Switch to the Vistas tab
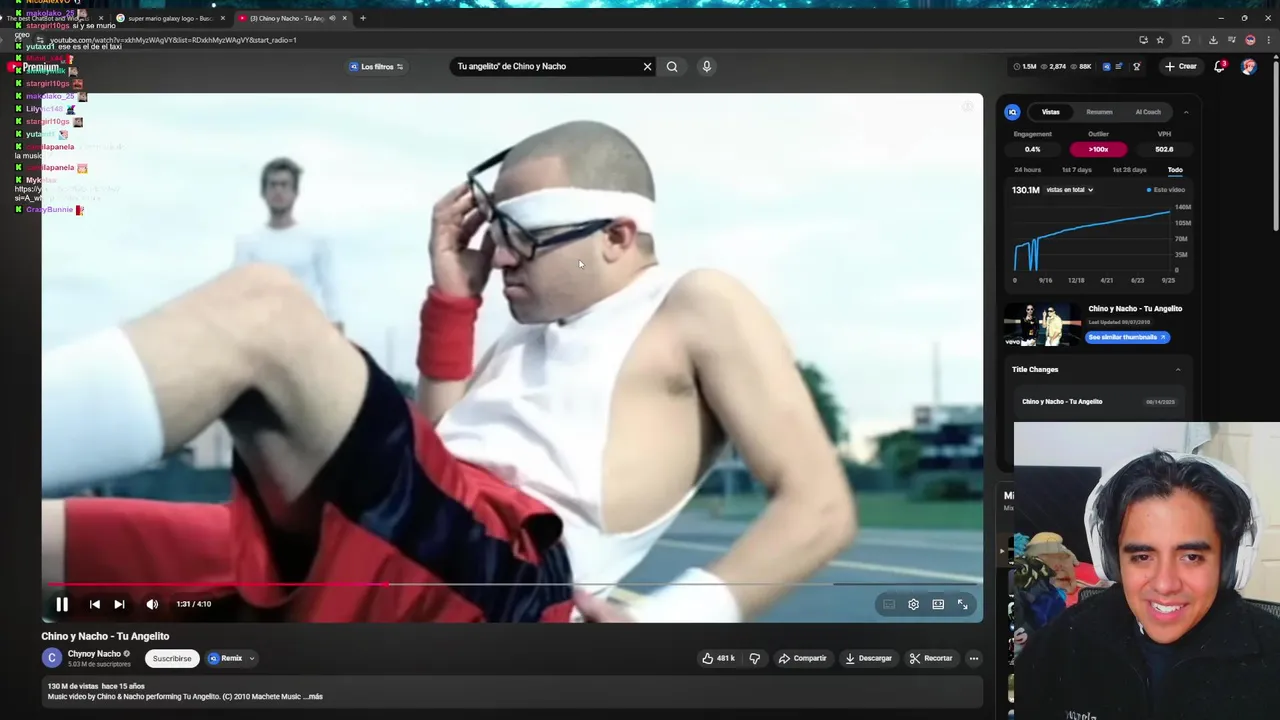 point(1050,112)
